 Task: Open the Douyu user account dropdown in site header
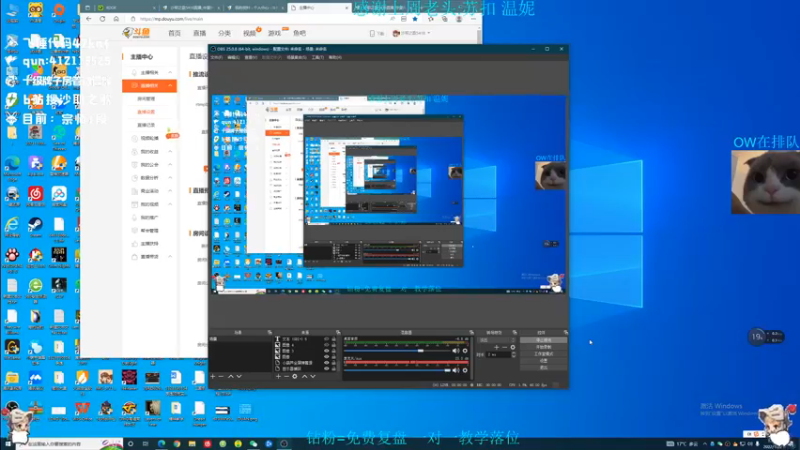(411, 33)
